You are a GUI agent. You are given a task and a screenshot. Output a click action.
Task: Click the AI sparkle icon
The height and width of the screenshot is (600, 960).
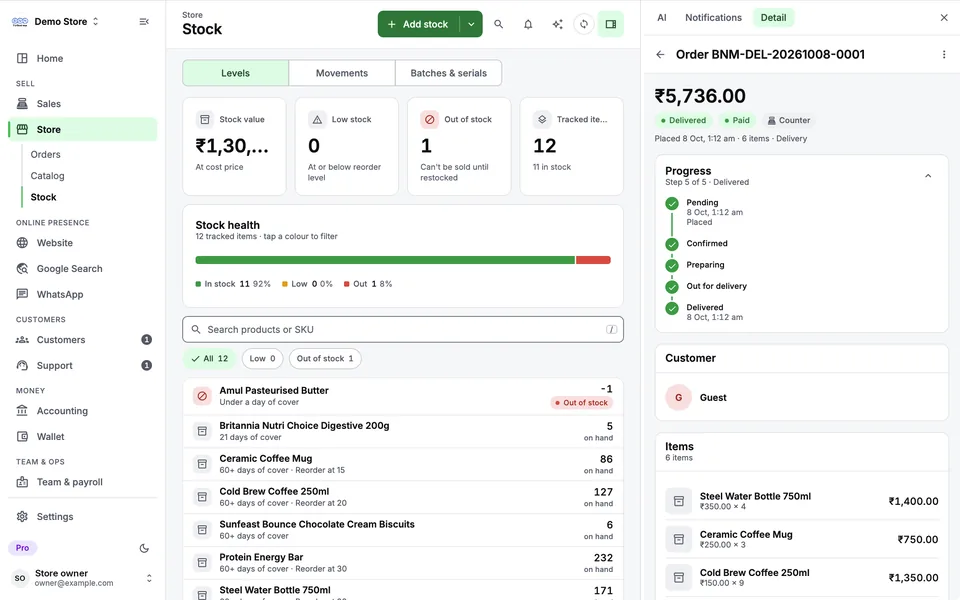tap(557, 24)
